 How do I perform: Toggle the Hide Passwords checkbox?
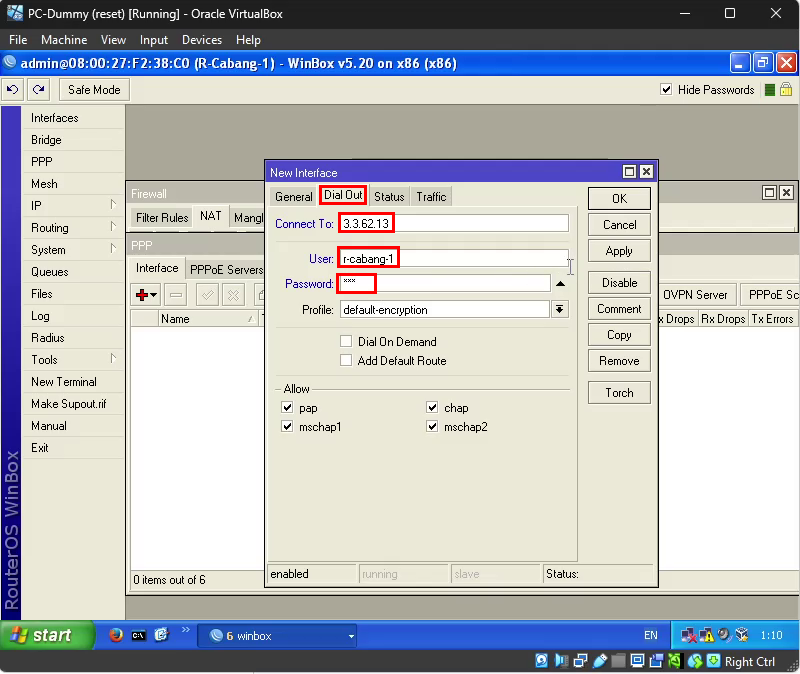(667, 90)
